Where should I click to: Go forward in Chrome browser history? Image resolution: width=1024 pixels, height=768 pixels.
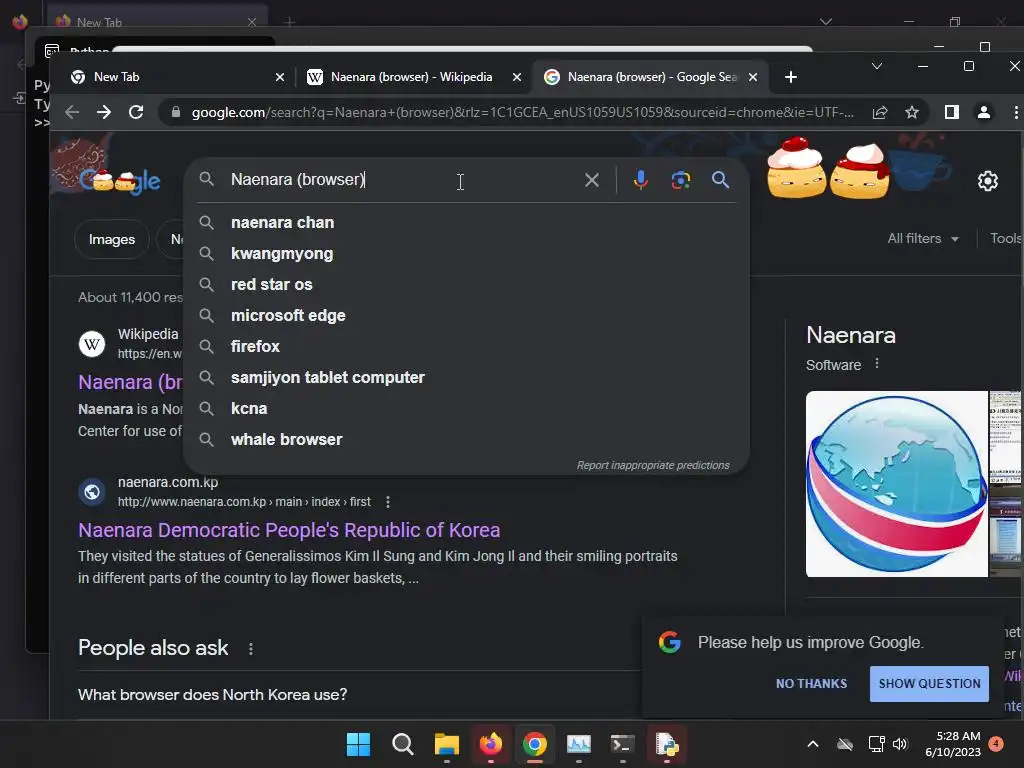[x=104, y=112]
